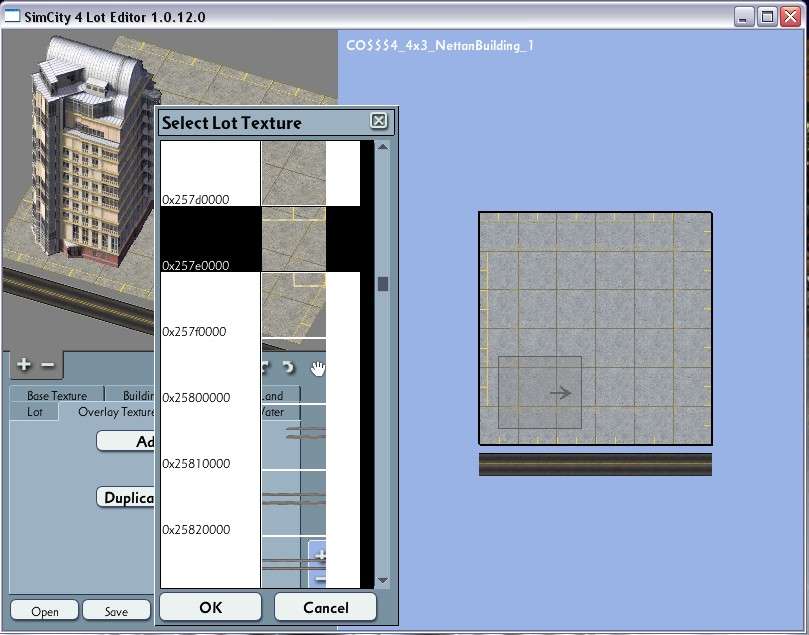Click the texture list scroll up arrow
809x635 pixels.
pos(382,147)
